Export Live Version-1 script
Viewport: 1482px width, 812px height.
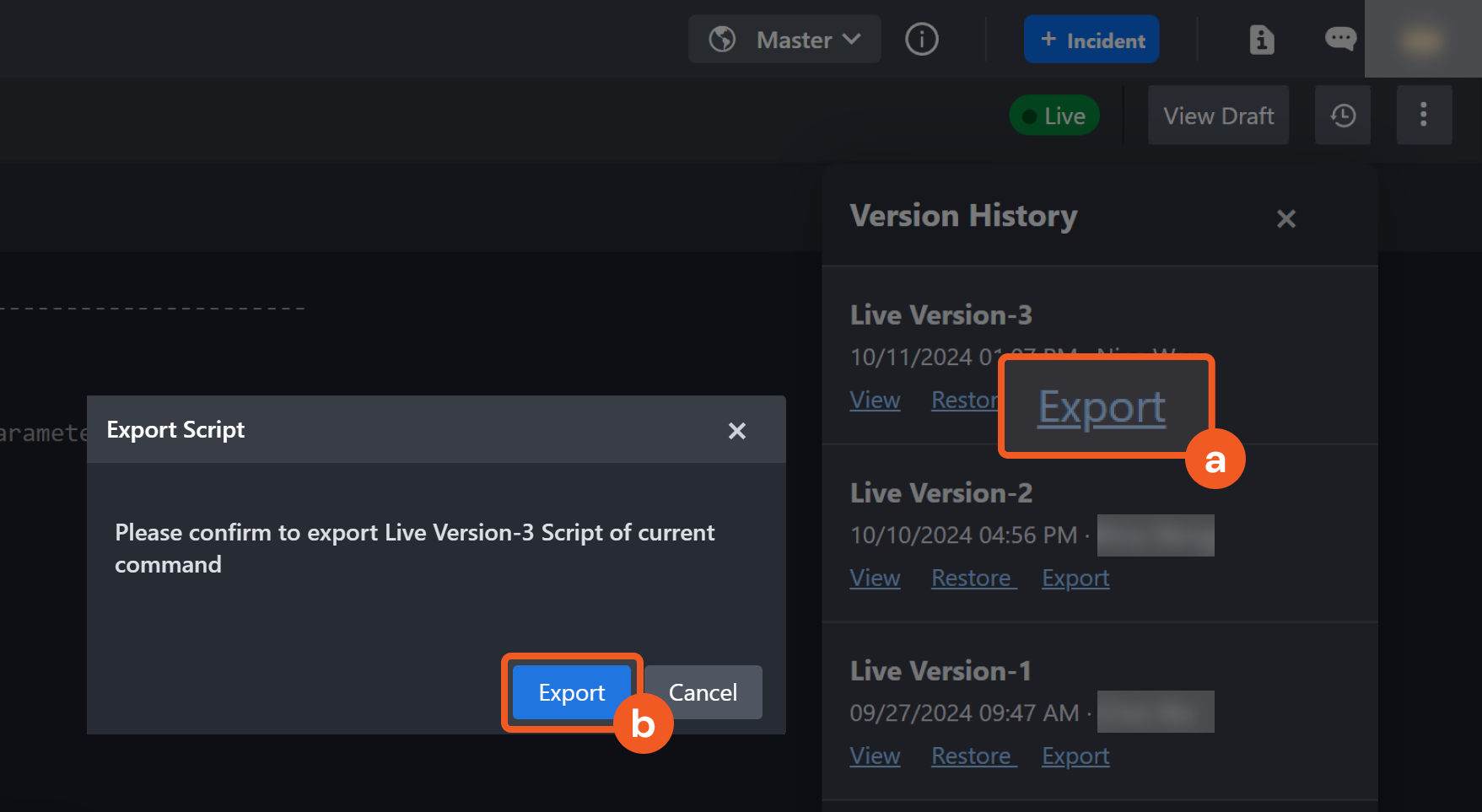coord(1075,756)
